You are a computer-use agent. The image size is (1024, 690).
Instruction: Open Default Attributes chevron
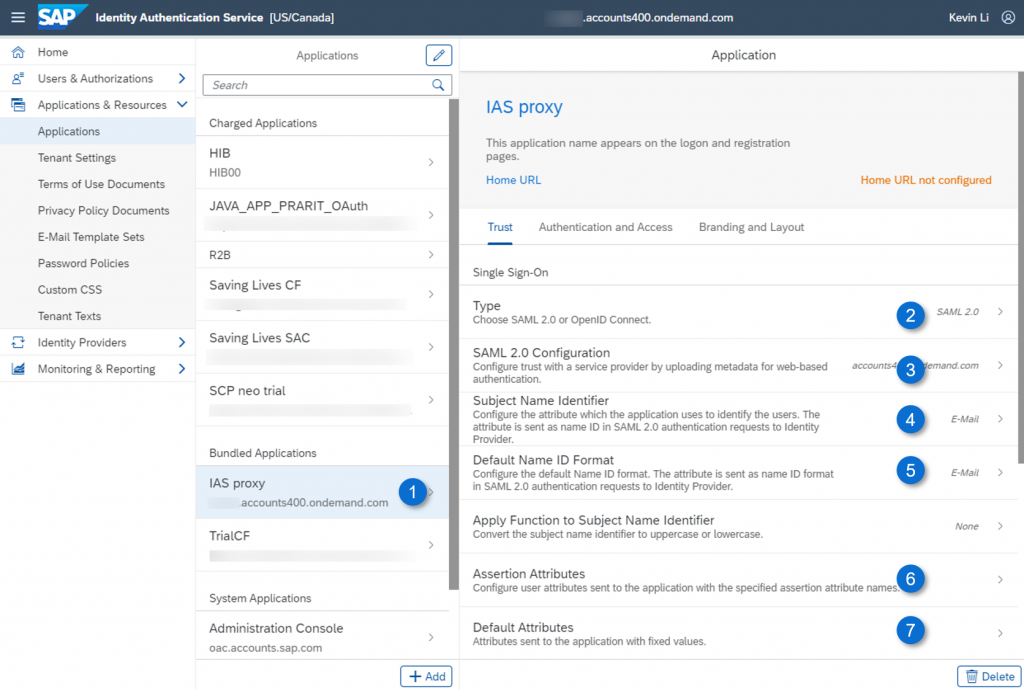1000,633
